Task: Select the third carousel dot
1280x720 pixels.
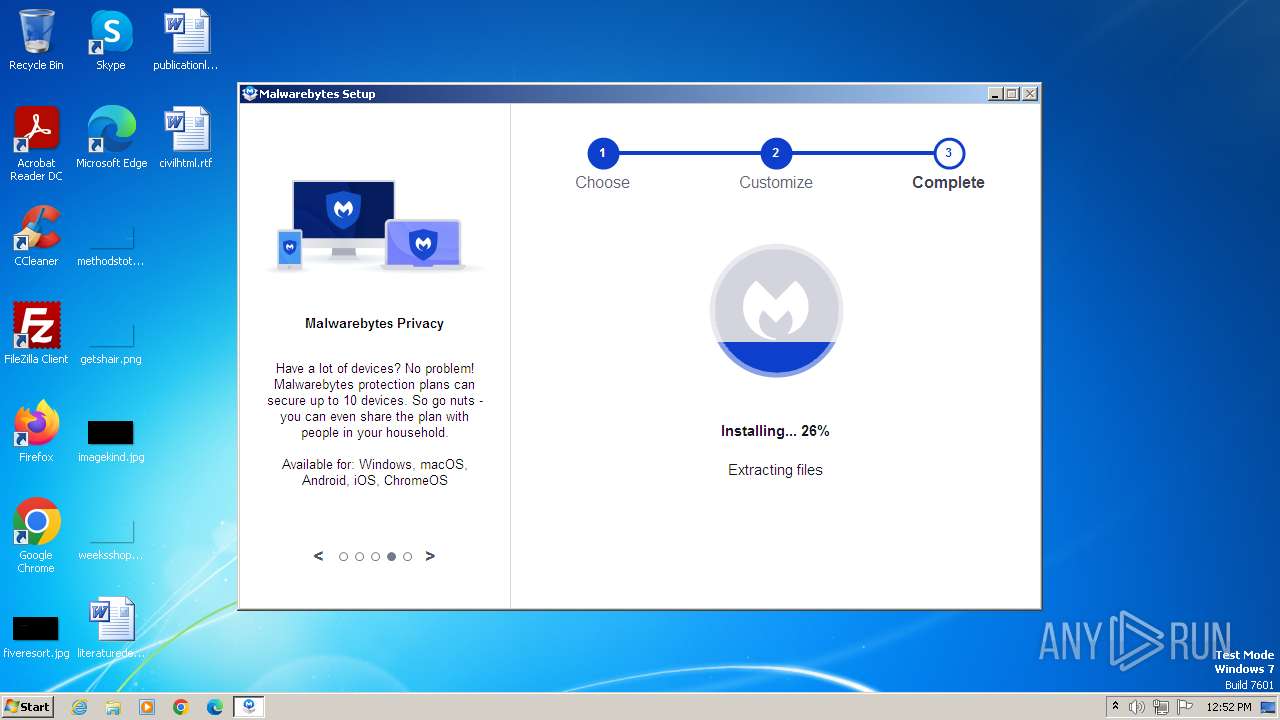Action: [375, 557]
